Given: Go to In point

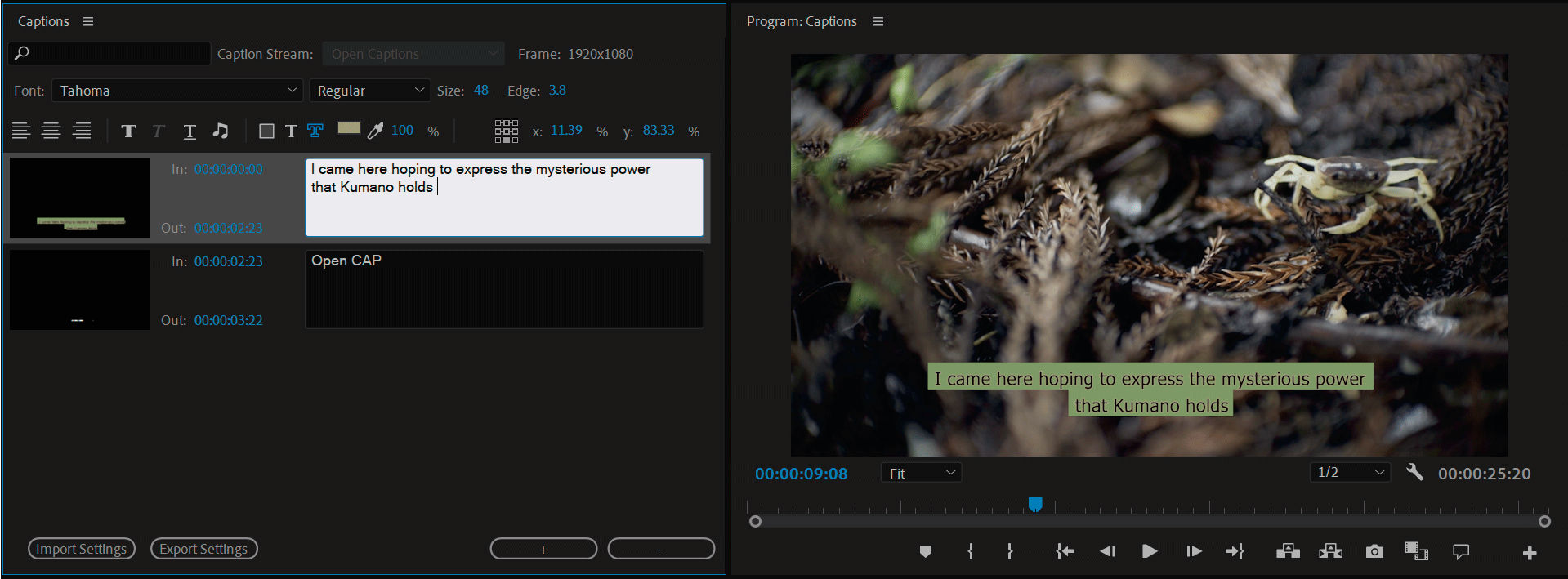Looking at the screenshot, I should (x=1065, y=551).
